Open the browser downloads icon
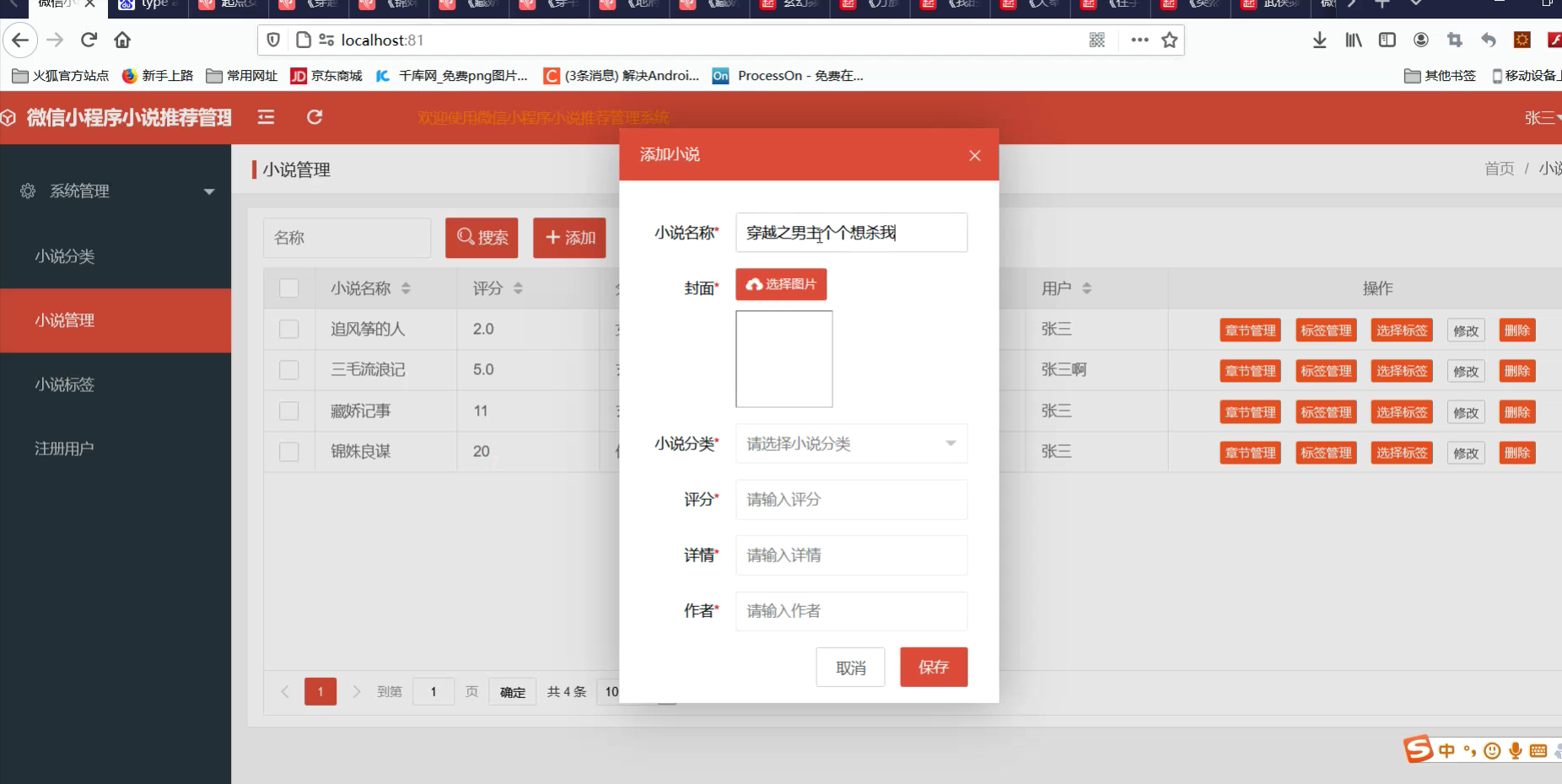Image resolution: width=1562 pixels, height=784 pixels. click(x=1320, y=40)
